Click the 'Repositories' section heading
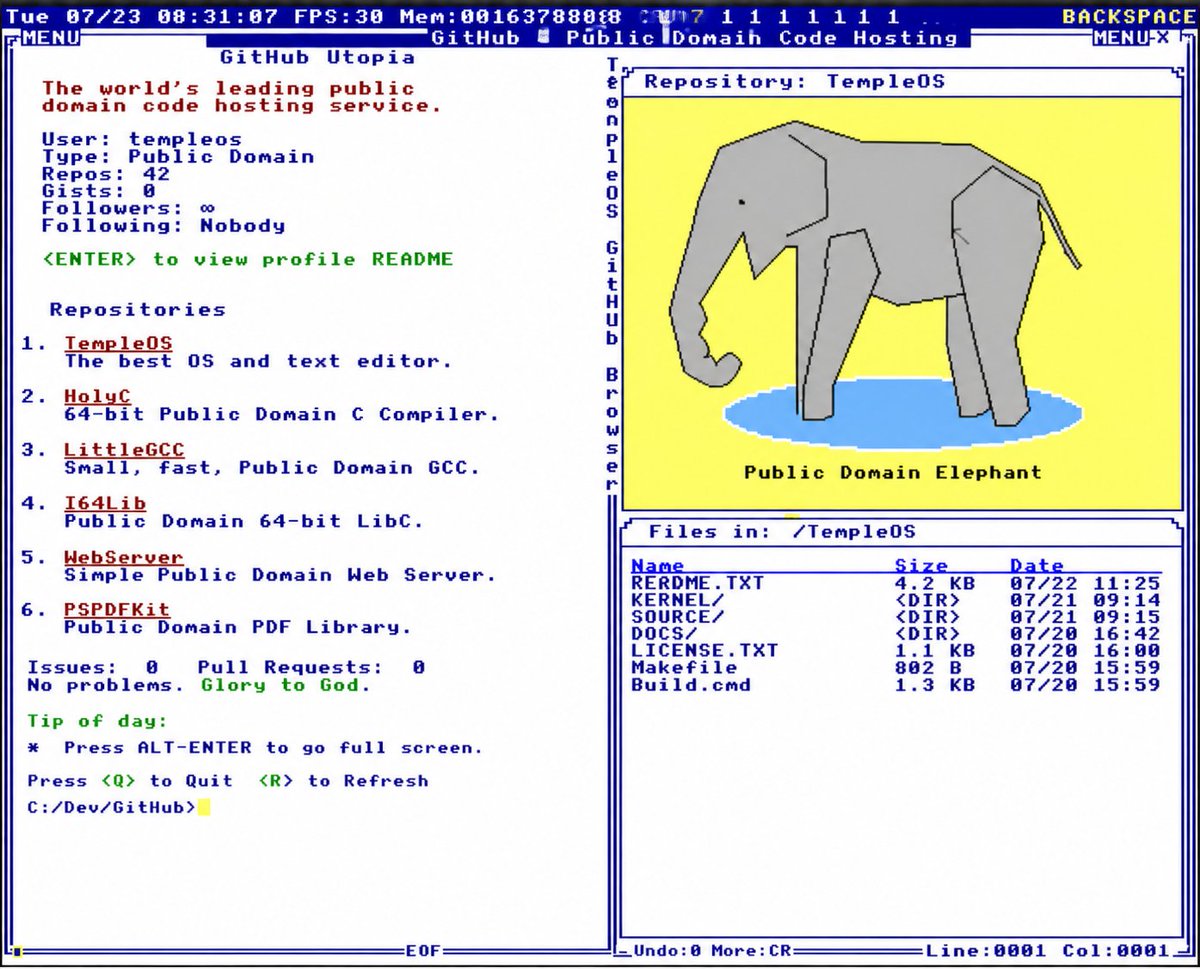 [137, 309]
